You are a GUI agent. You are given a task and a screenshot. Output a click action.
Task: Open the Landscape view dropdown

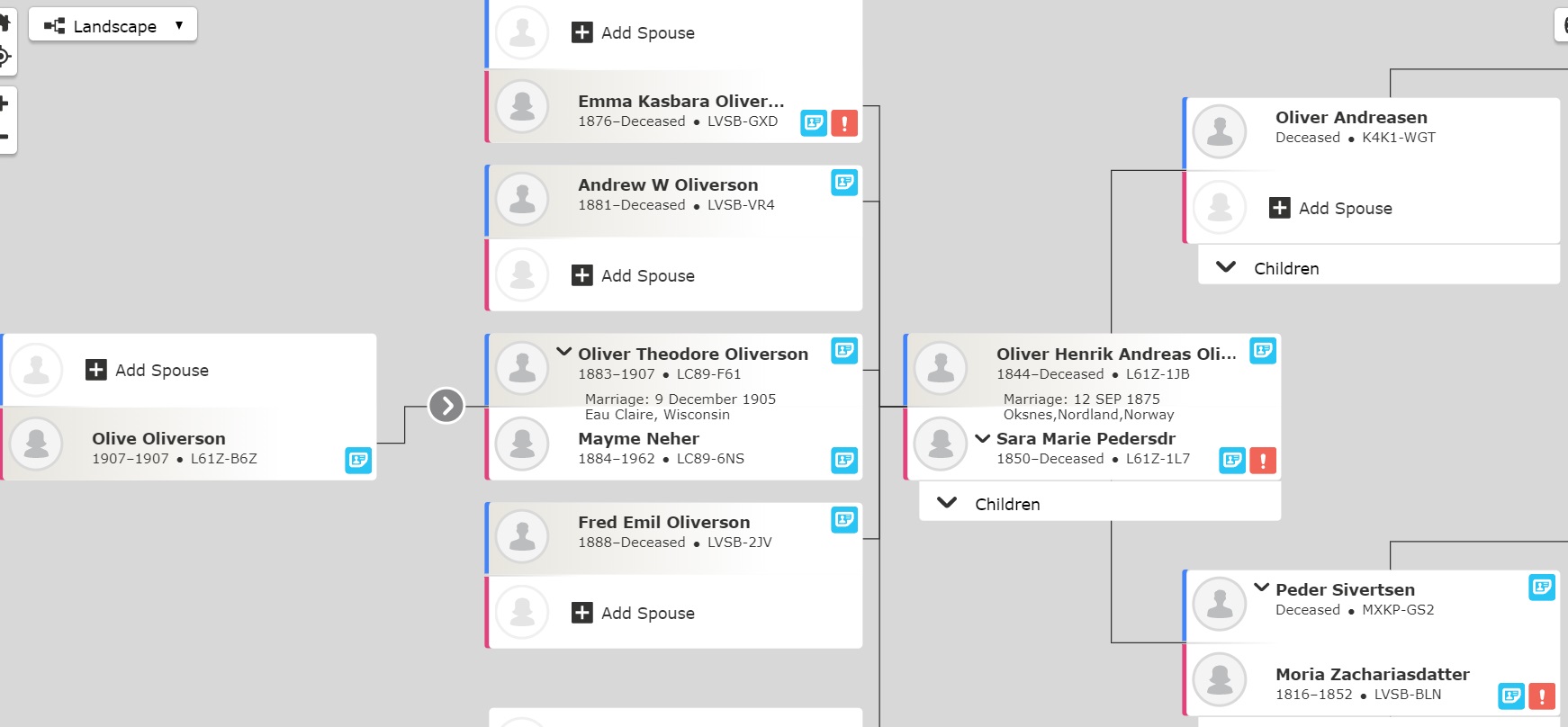[x=113, y=25]
